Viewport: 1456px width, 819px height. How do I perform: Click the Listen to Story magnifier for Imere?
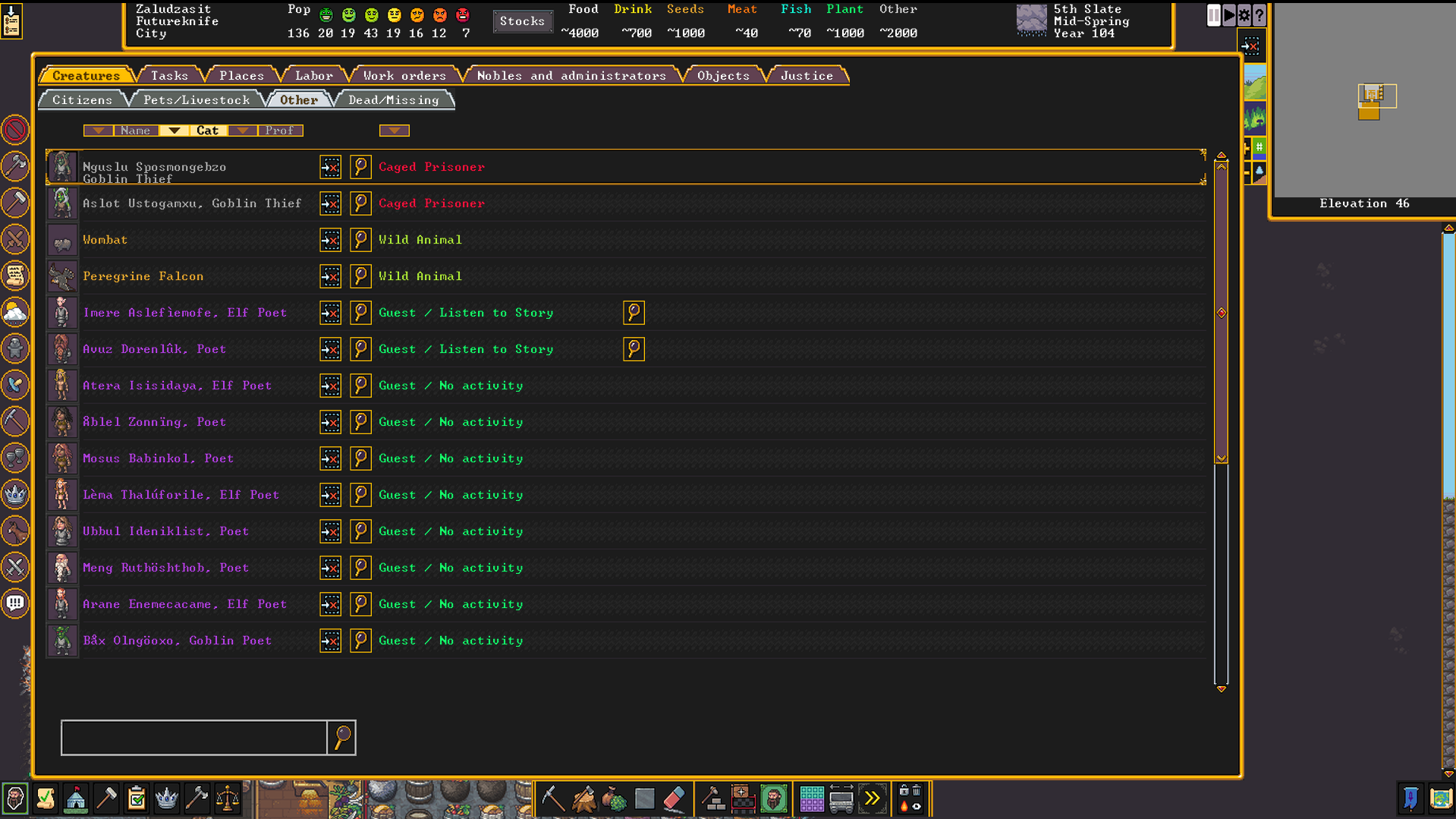(x=634, y=313)
